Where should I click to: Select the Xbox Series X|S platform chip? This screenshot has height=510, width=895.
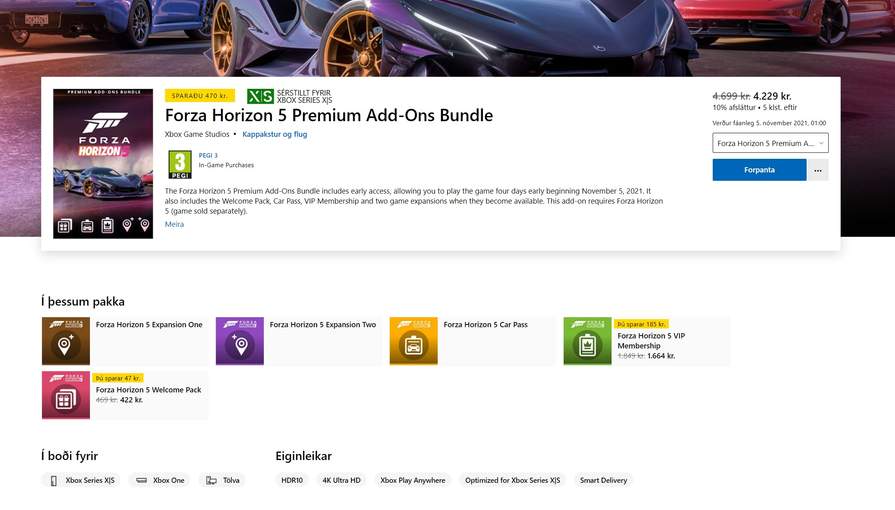(83, 480)
